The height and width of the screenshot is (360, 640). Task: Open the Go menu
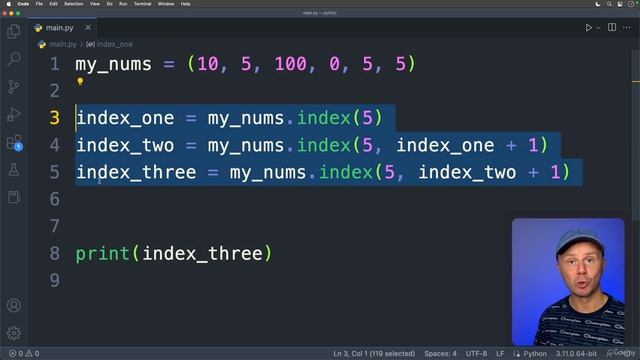tap(109, 4)
